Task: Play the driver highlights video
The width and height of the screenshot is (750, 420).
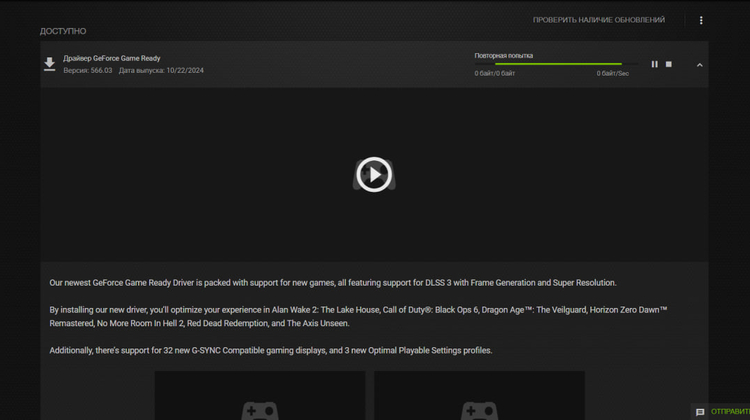Action: point(374,175)
